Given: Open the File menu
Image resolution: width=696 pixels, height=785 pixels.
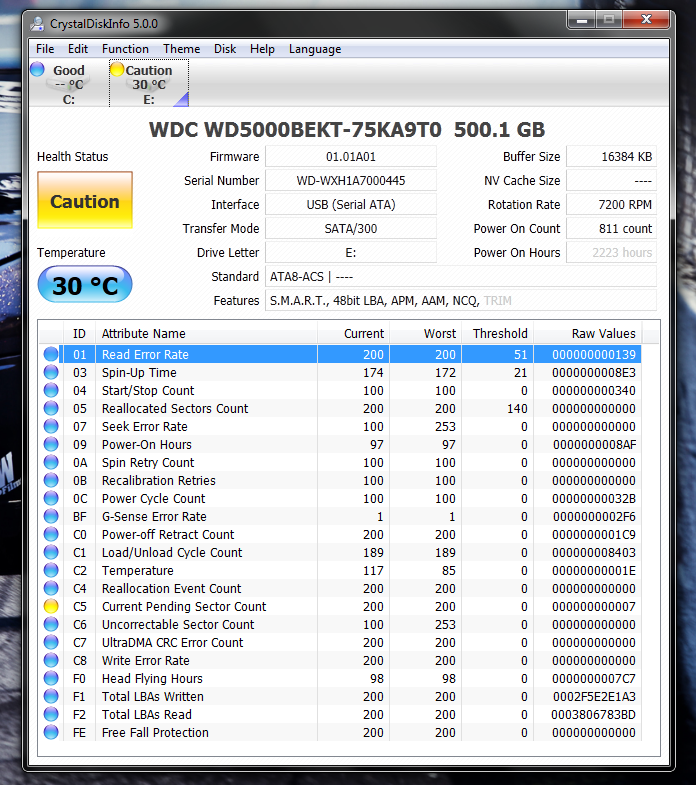Looking at the screenshot, I should click(x=45, y=49).
